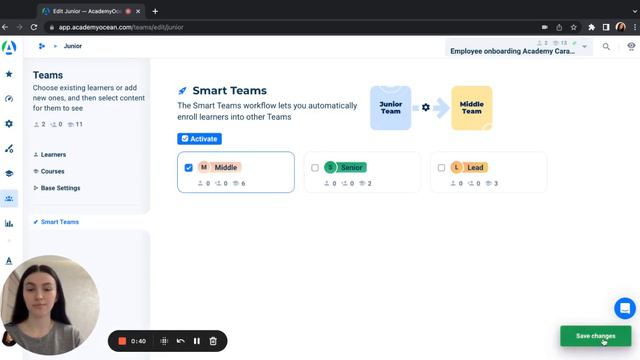This screenshot has width=640, height=360.
Task: Reload the browser page
Action: coord(34,27)
